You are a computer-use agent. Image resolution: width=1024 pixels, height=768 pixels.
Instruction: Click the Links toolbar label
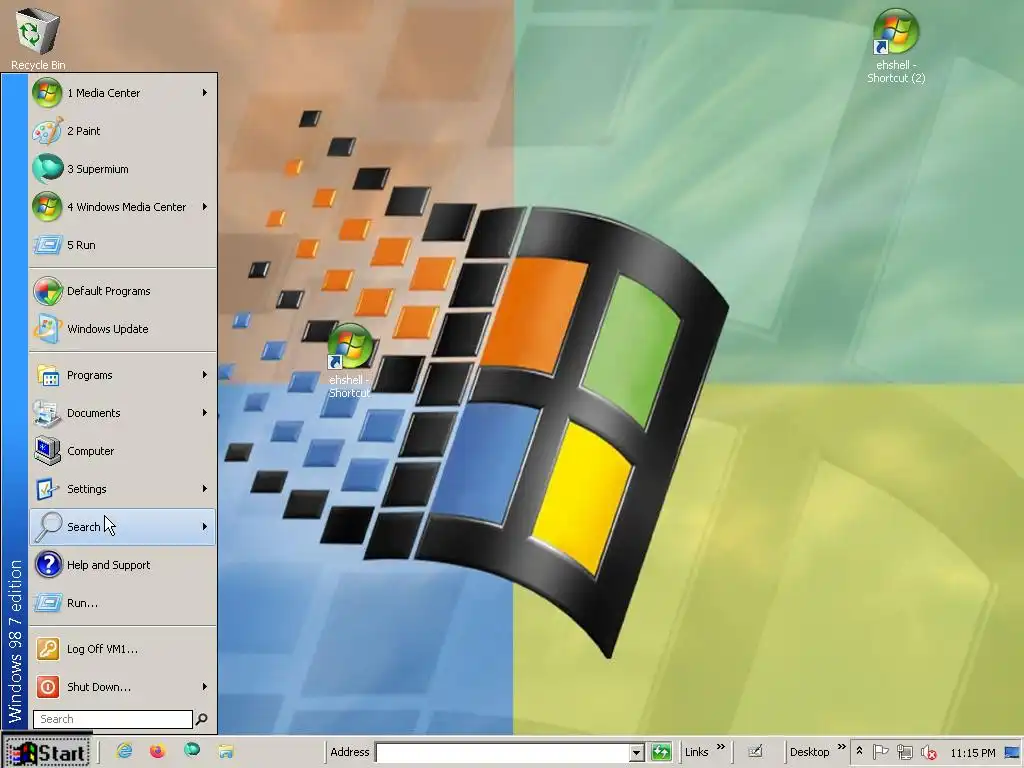[696, 752]
